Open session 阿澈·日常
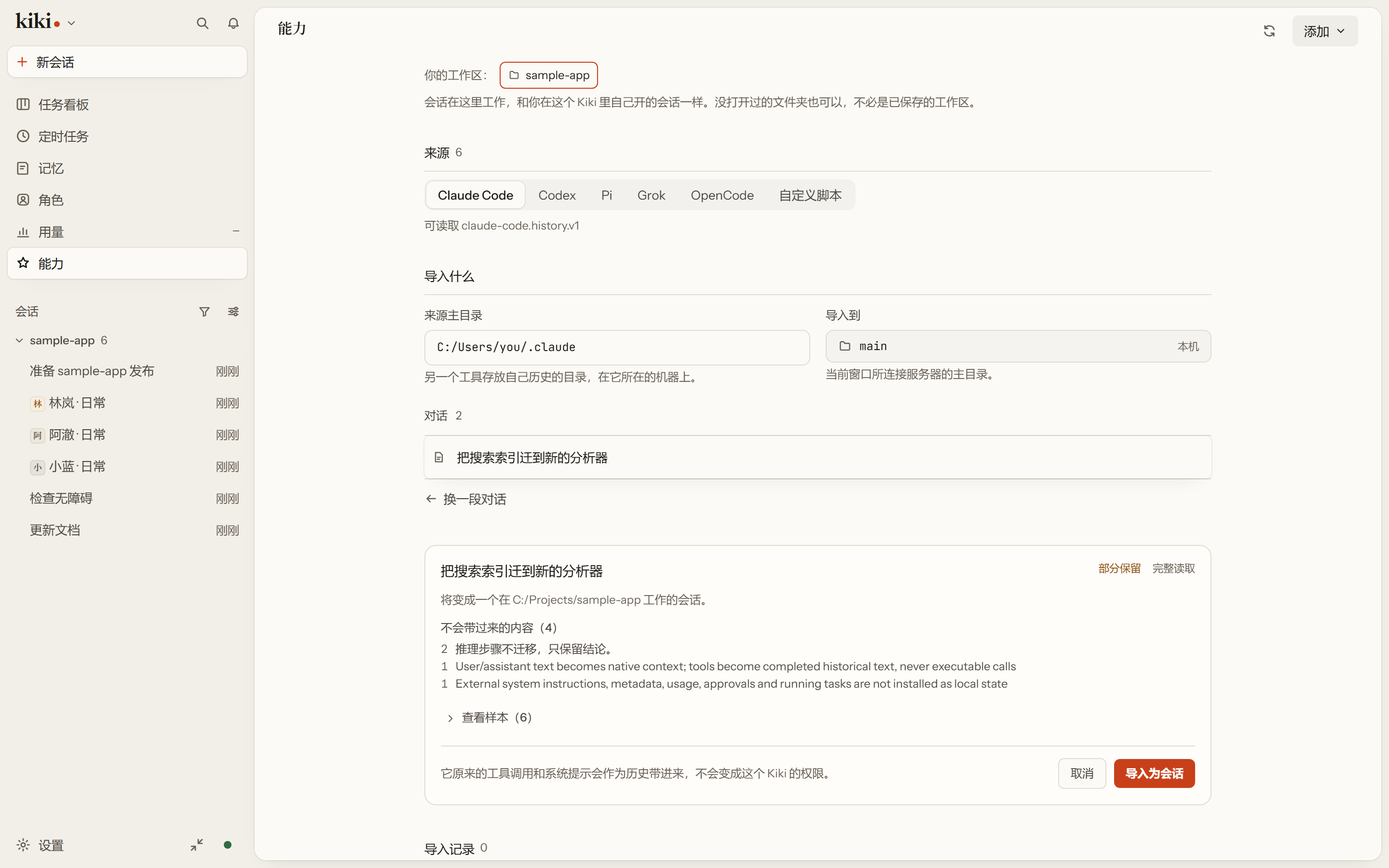1389x868 pixels. click(127, 434)
